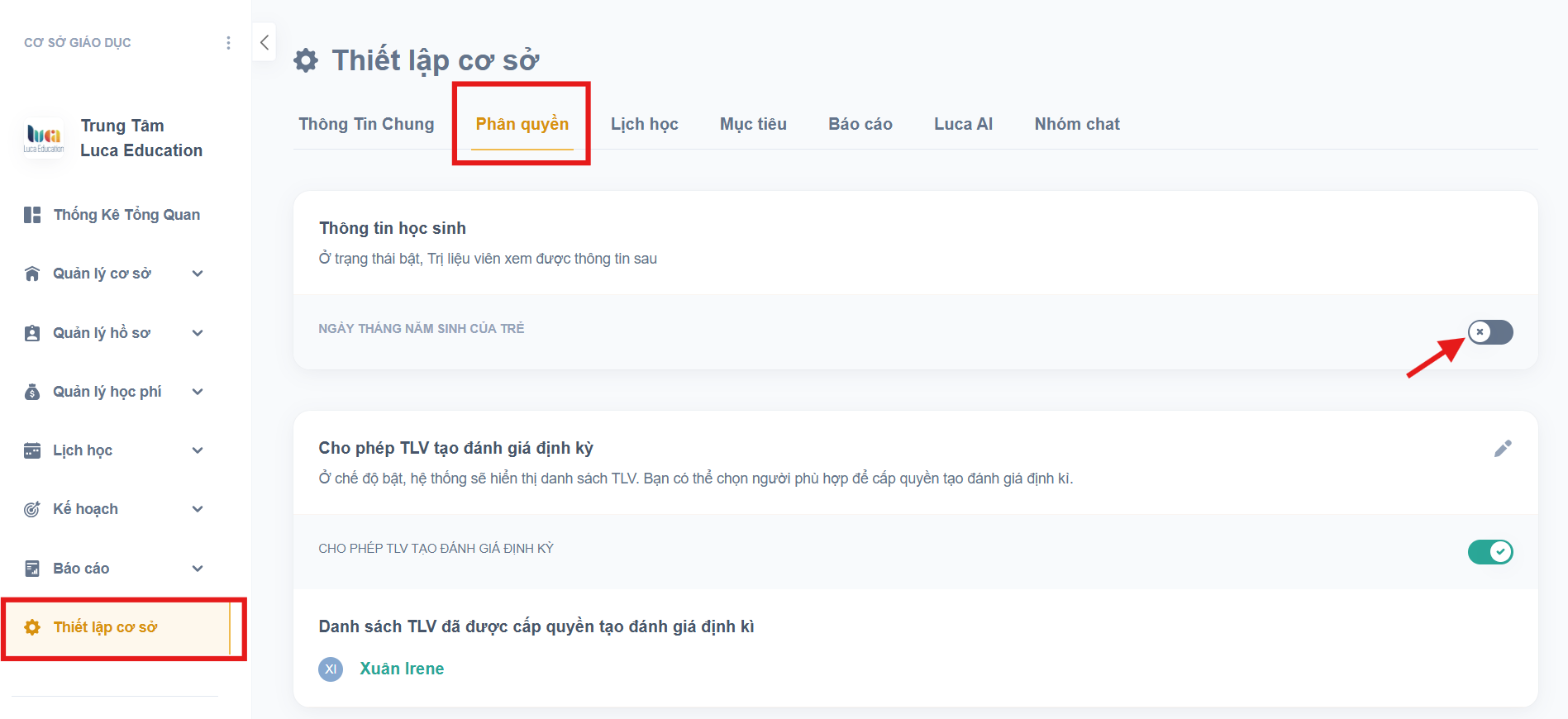
Task: Click the Trung Tâm Luca Education name
Action: [141, 138]
